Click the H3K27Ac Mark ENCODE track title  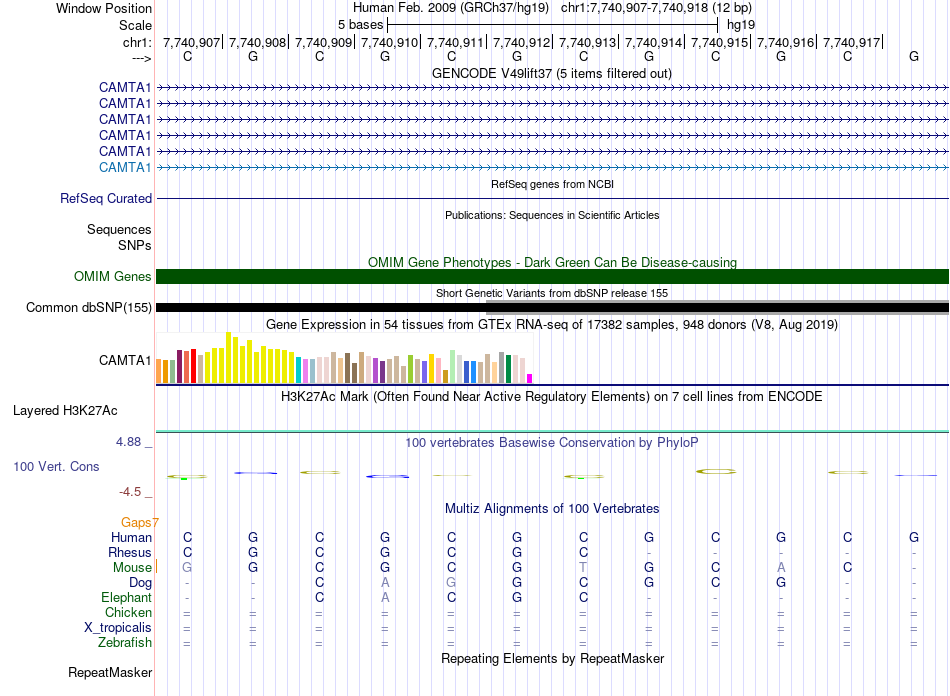coord(552,397)
